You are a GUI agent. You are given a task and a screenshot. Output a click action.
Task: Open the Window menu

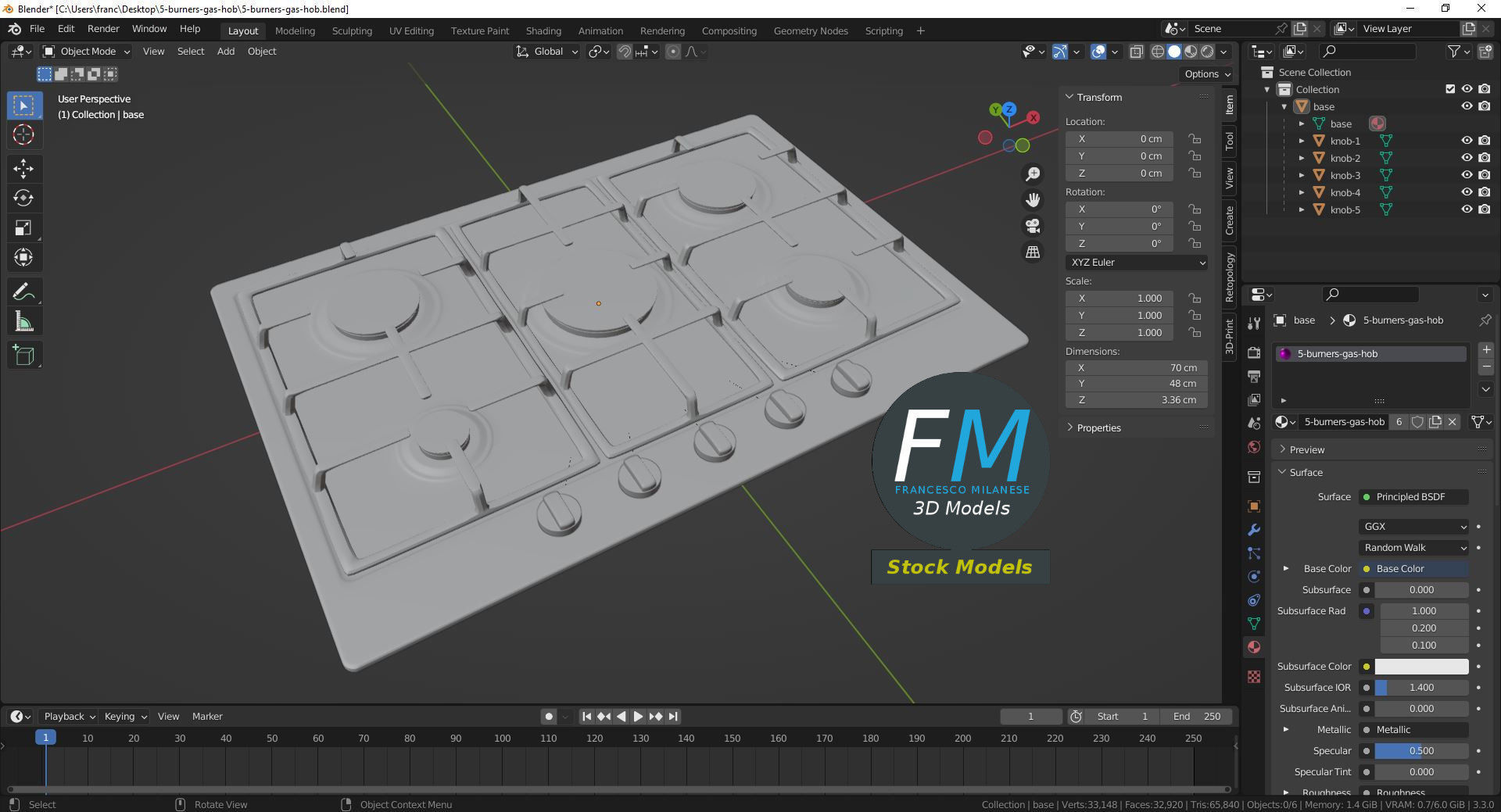(149, 29)
